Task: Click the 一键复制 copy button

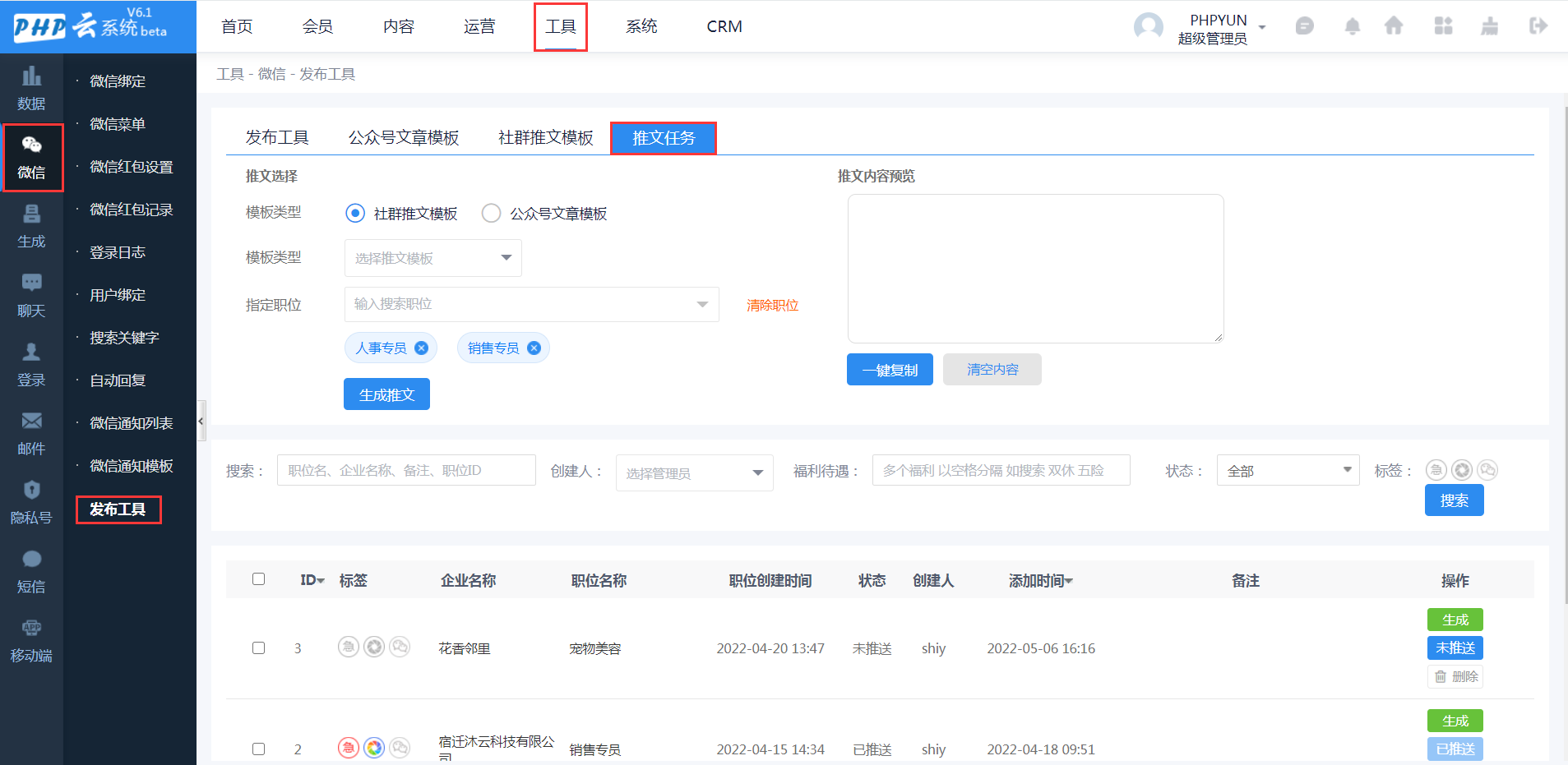Action: pos(890,370)
